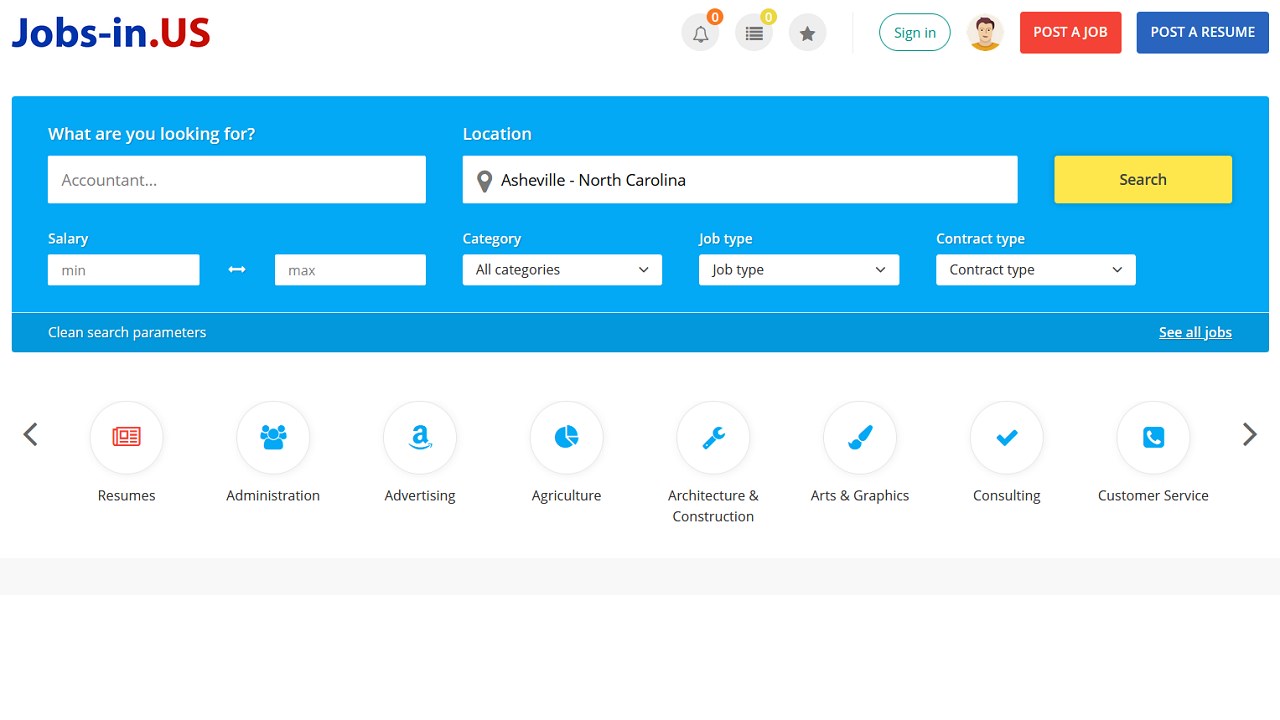Click the Arts & Graphics brush icon
This screenshot has height=720, width=1280.
859,437
